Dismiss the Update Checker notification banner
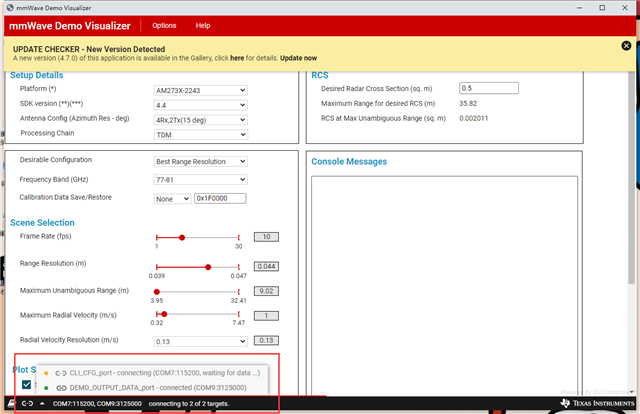 626,46
